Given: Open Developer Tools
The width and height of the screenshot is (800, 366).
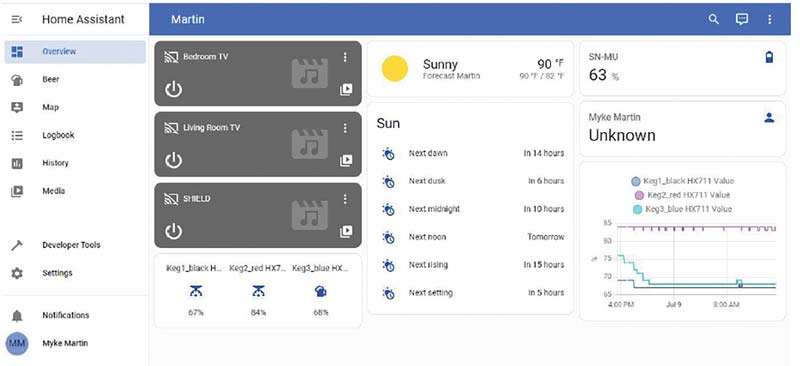Looking at the screenshot, I should click(x=75, y=245).
